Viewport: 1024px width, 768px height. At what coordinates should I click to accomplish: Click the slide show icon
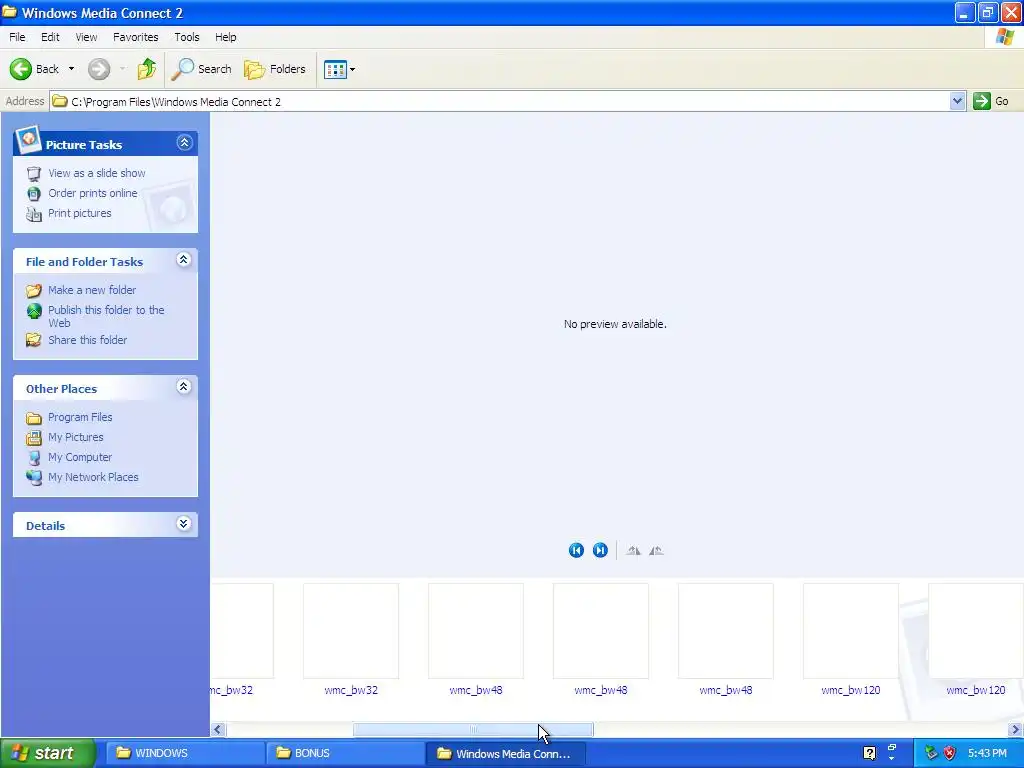(x=33, y=174)
